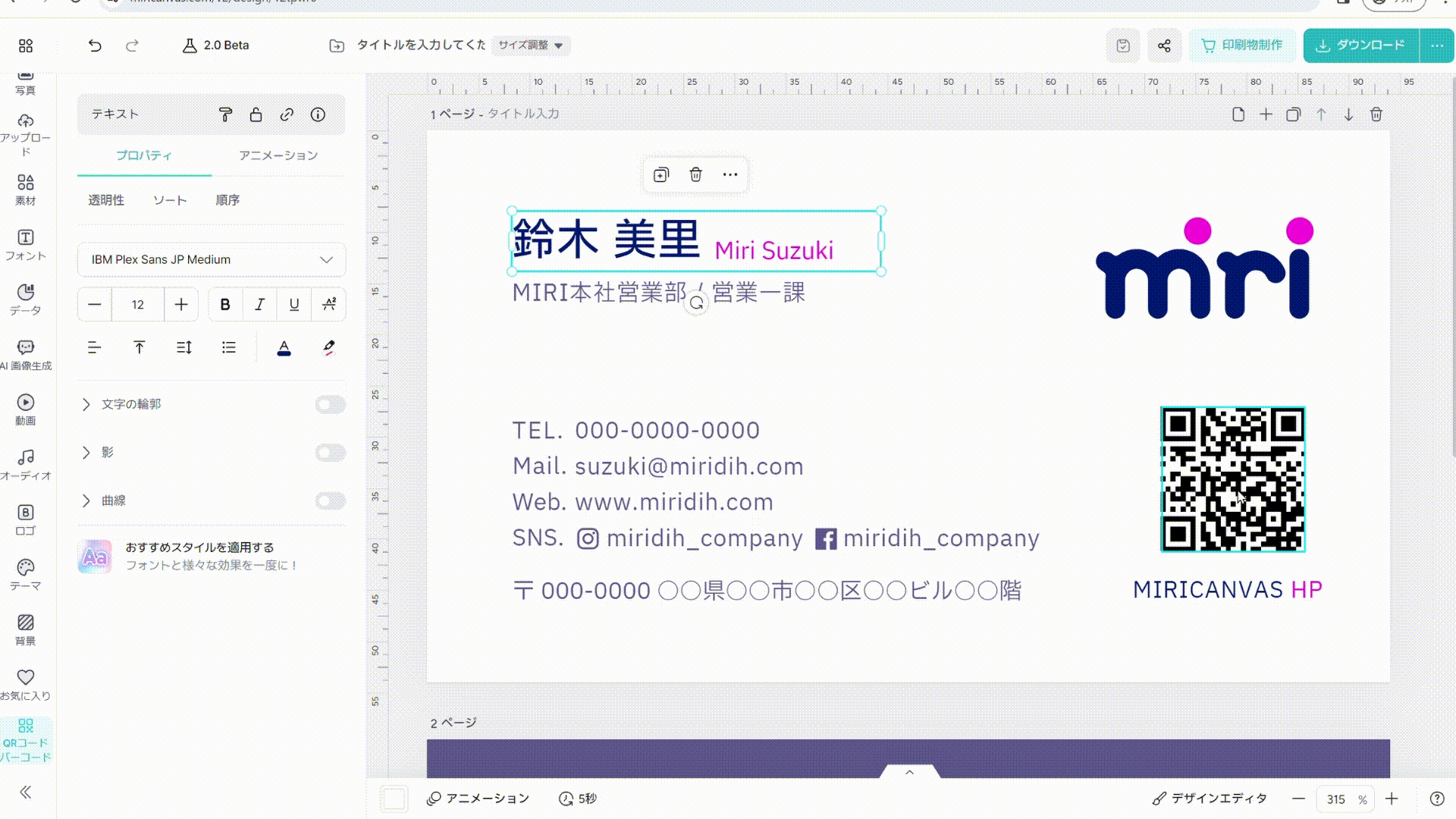Open the オーディオ audio panel
The height and width of the screenshot is (819, 1456).
(26, 465)
